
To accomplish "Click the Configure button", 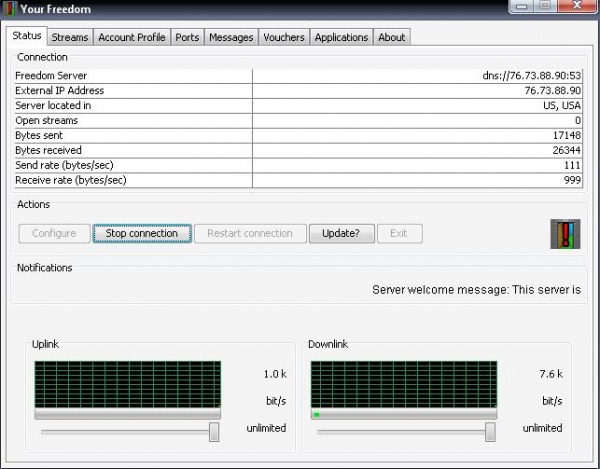I will pos(54,233).
